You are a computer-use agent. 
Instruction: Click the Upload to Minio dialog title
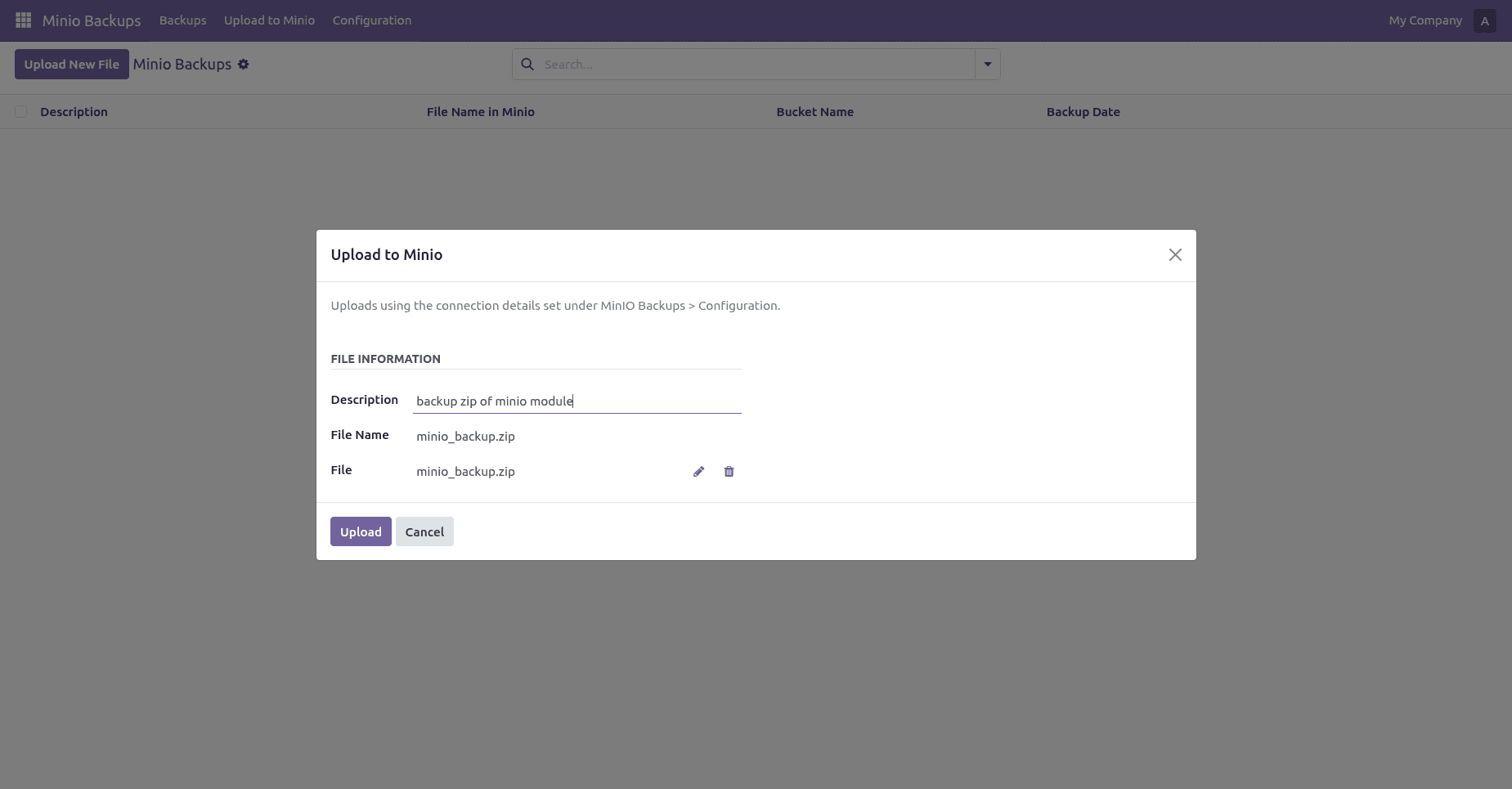click(x=386, y=255)
